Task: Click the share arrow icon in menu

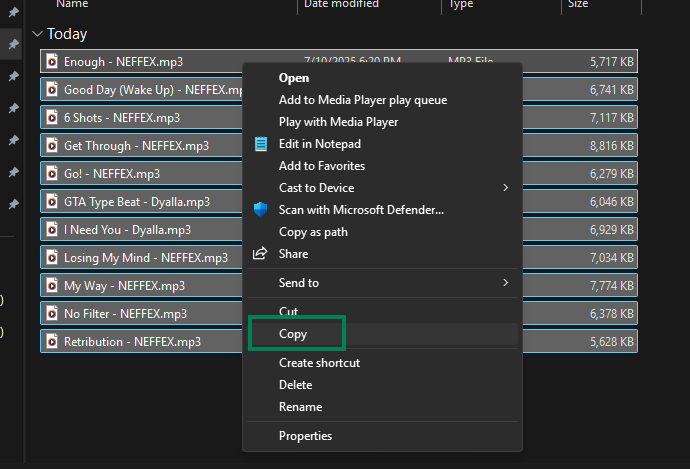Action: (x=260, y=253)
